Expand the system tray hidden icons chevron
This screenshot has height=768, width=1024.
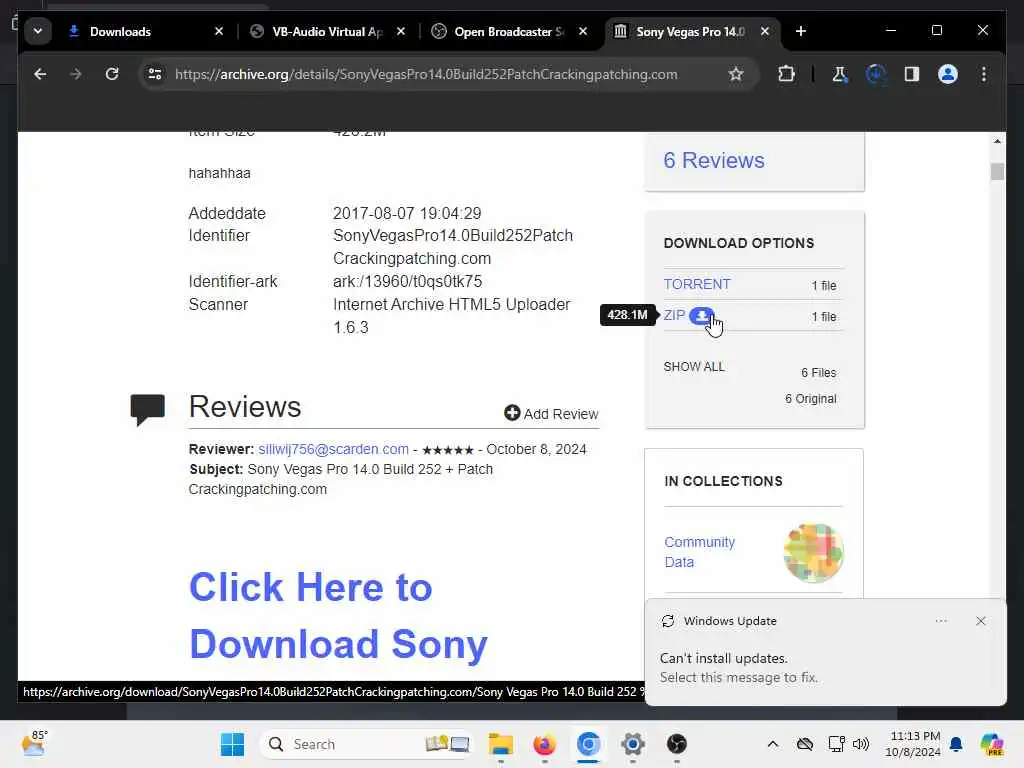(x=773, y=744)
